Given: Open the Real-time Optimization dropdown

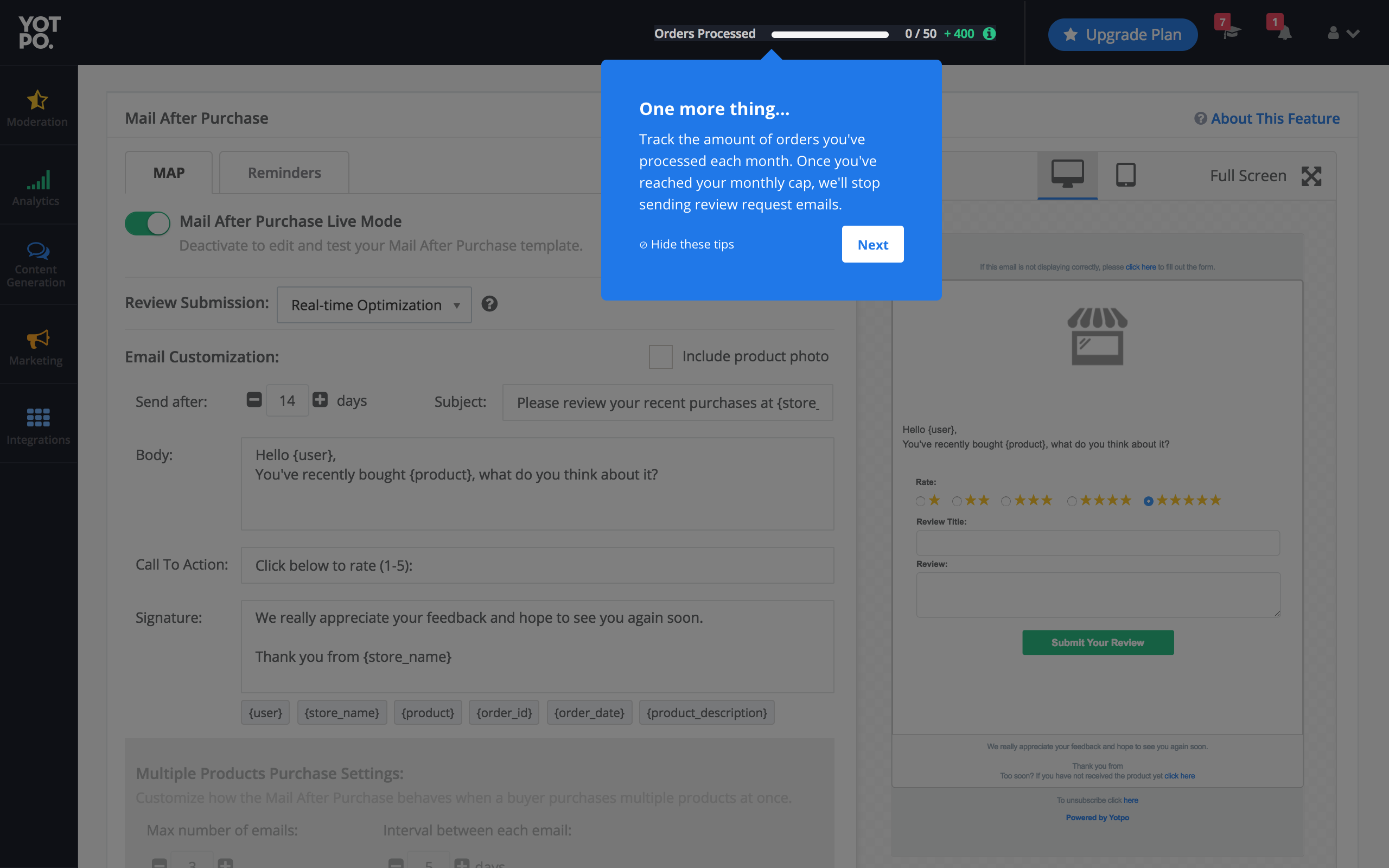Looking at the screenshot, I should (x=374, y=305).
